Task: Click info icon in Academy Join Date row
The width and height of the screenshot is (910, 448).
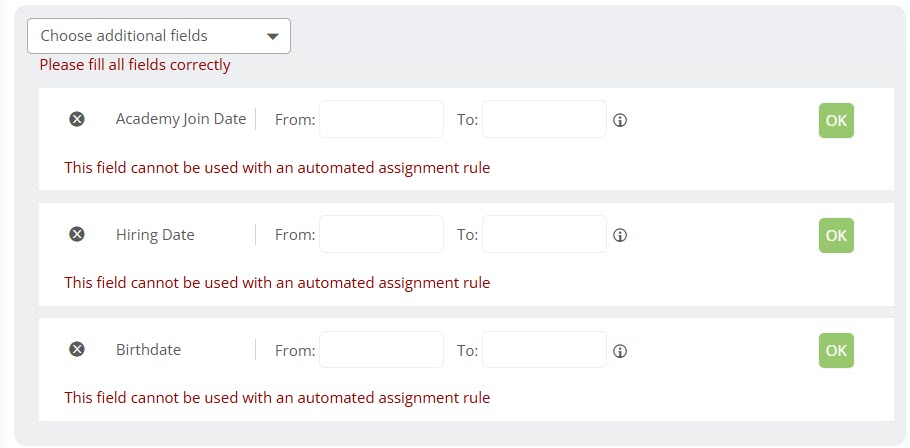Action: click(x=619, y=120)
